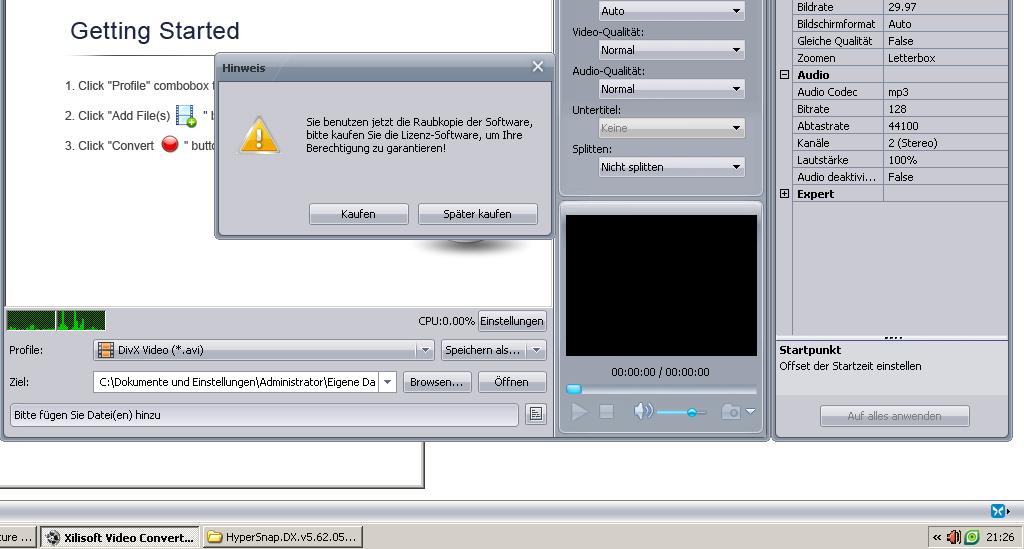Click the DivX film strip profile icon
Screen dimensions: 1024x549
pos(106,350)
